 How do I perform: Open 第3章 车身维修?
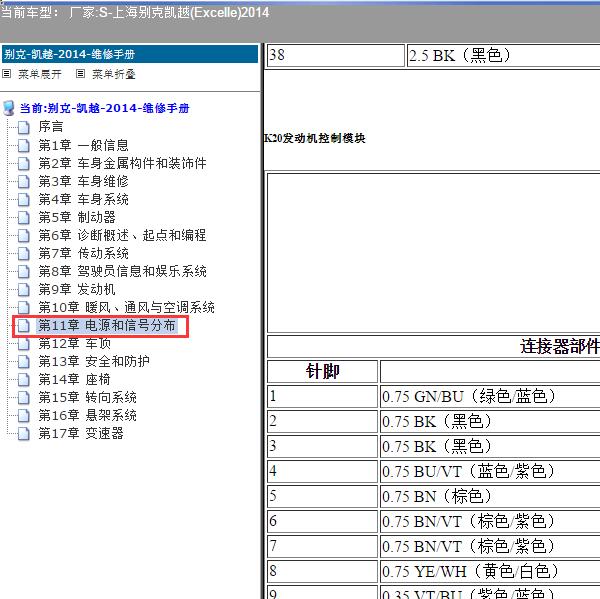tap(83, 181)
